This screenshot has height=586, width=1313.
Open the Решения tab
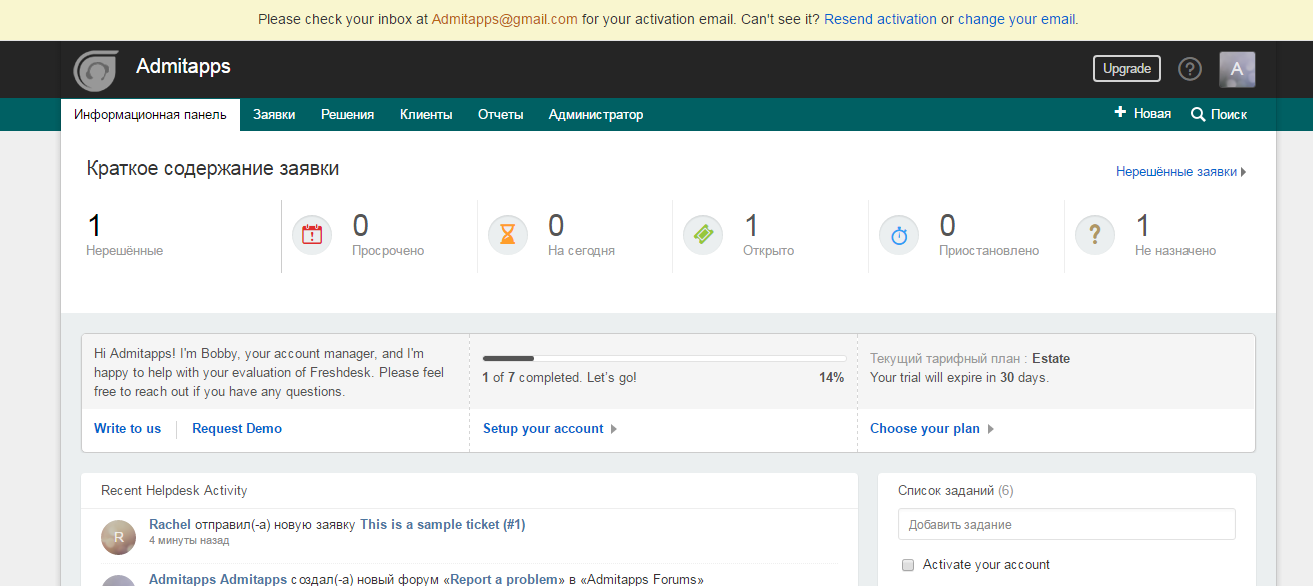pyautogui.click(x=347, y=115)
